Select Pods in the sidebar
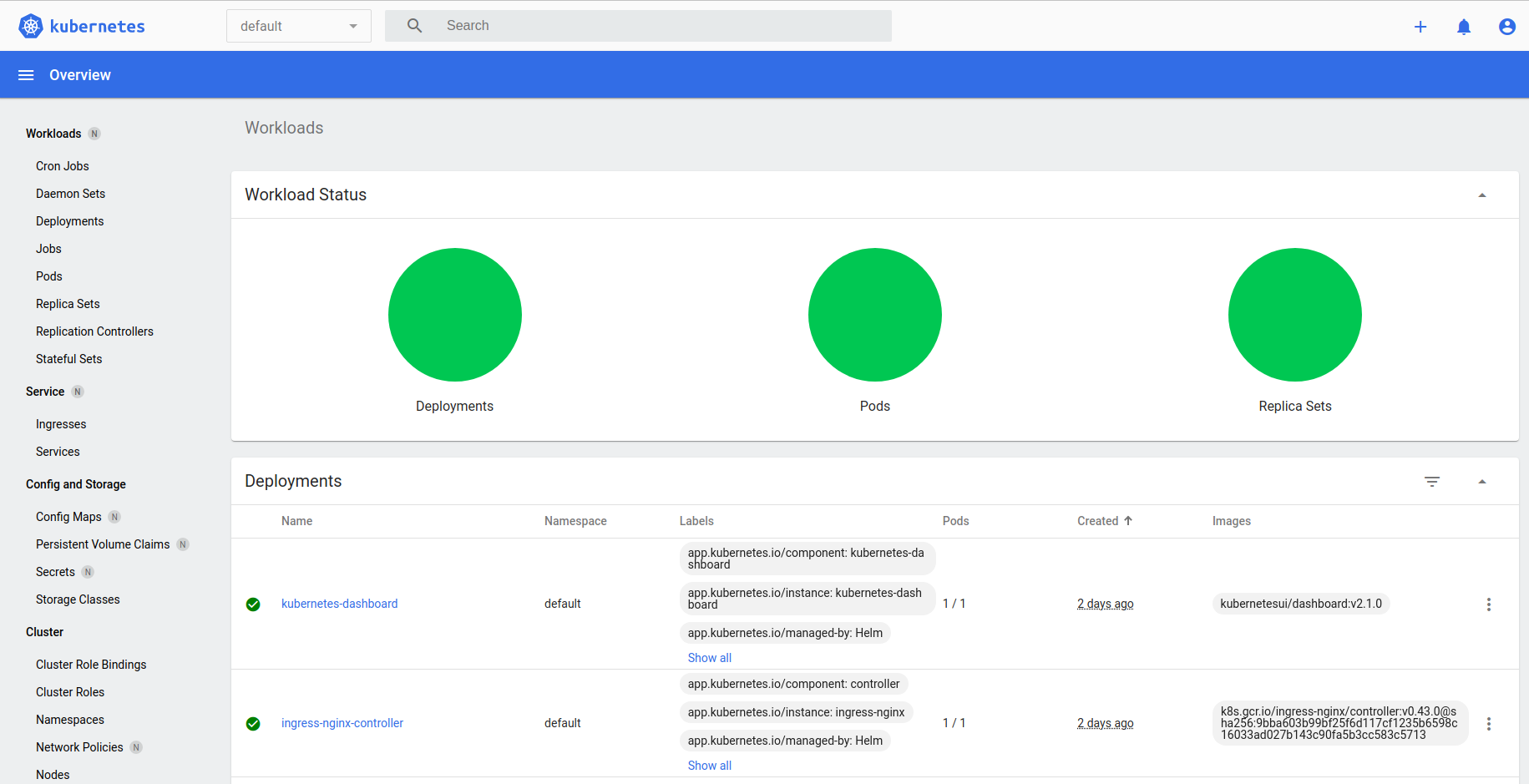Image resolution: width=1529 pixels, height=784 pixels. pos(49,276)
